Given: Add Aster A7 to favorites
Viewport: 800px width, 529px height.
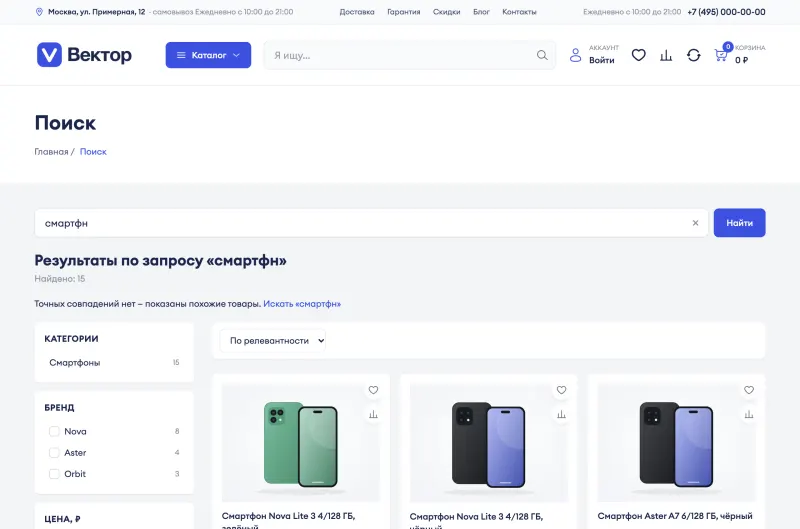Looking at the screenshot, I should (x=748, y=390).
